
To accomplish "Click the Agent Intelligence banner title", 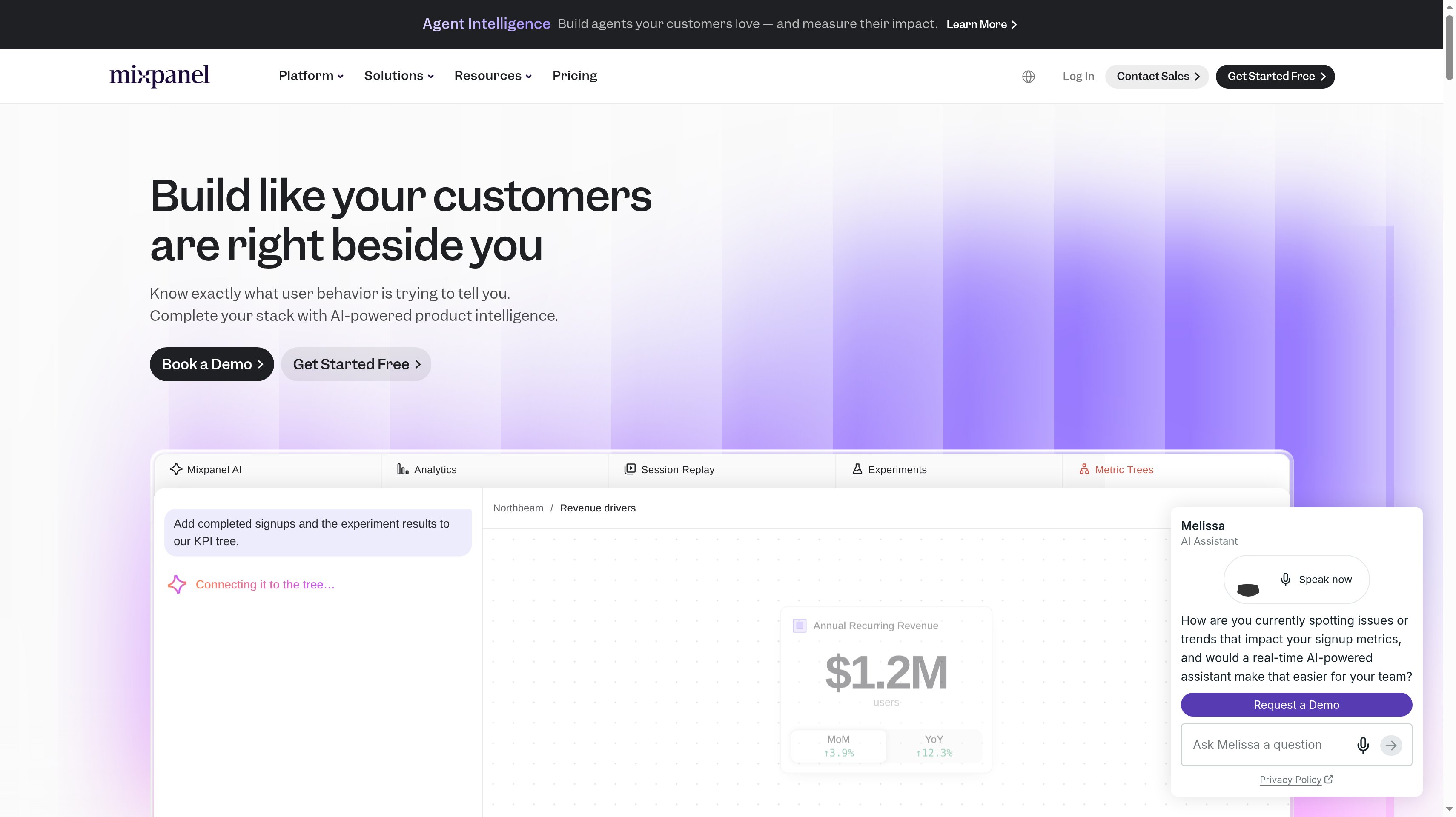I will click(x=486, y=24).
